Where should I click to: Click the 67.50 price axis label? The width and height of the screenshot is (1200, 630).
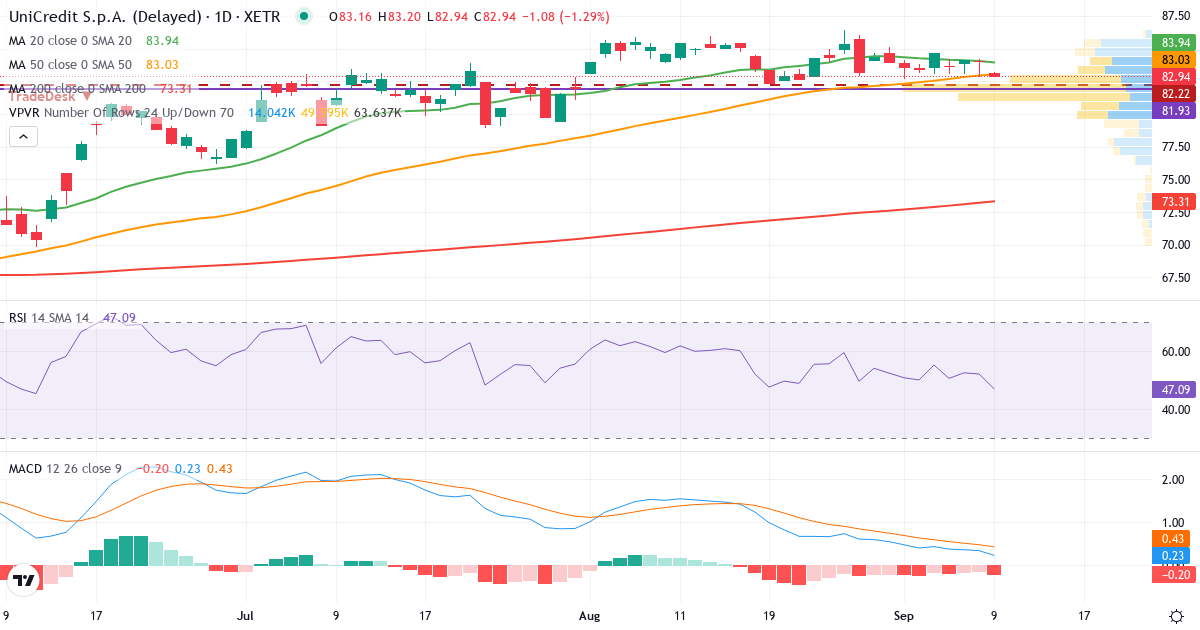pyautogui.click(x=1175, y=278)
